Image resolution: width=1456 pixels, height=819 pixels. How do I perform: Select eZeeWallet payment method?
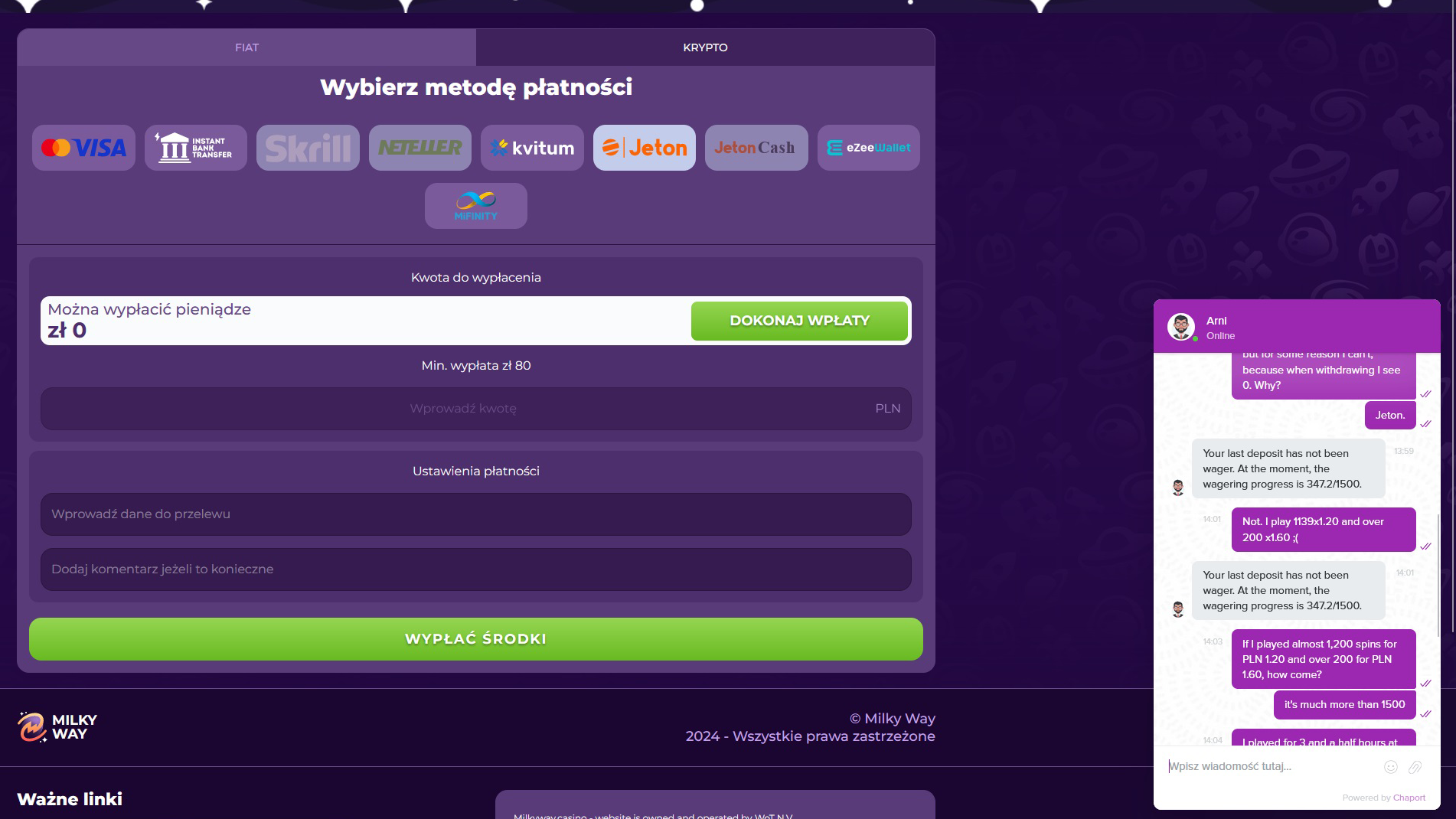[869, 148]
